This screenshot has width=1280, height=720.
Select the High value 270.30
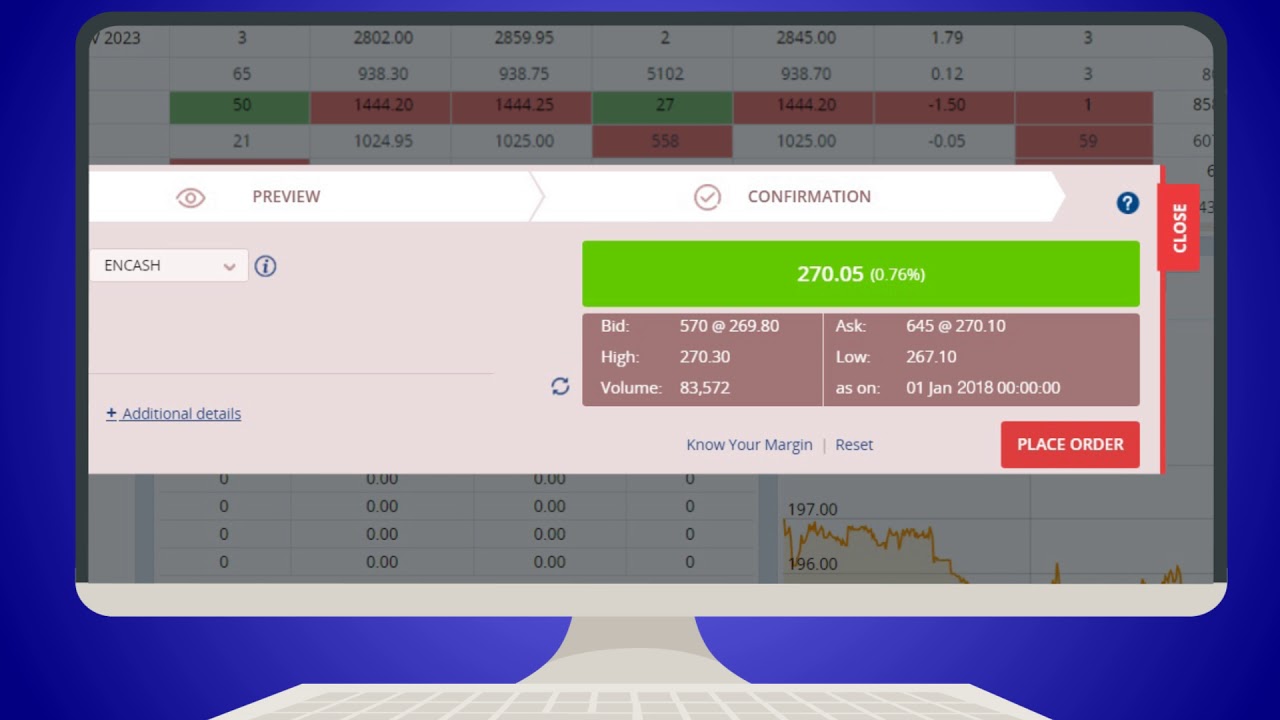click(x=705, y=357)
